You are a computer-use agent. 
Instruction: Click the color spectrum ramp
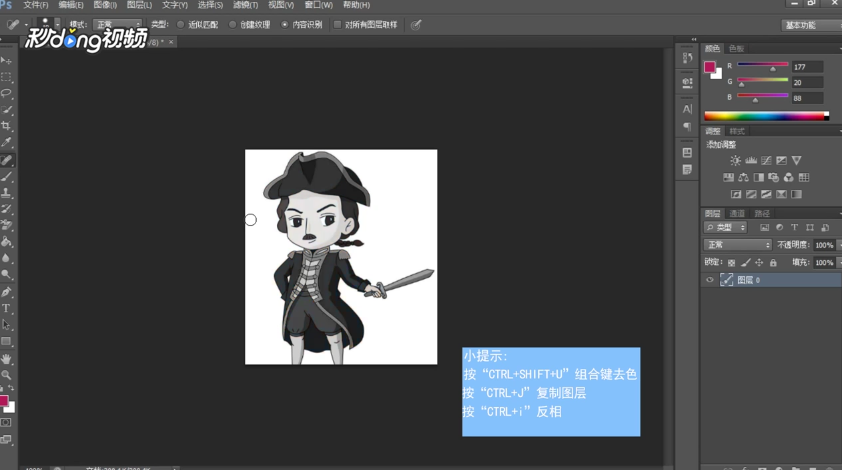[766, 116]
